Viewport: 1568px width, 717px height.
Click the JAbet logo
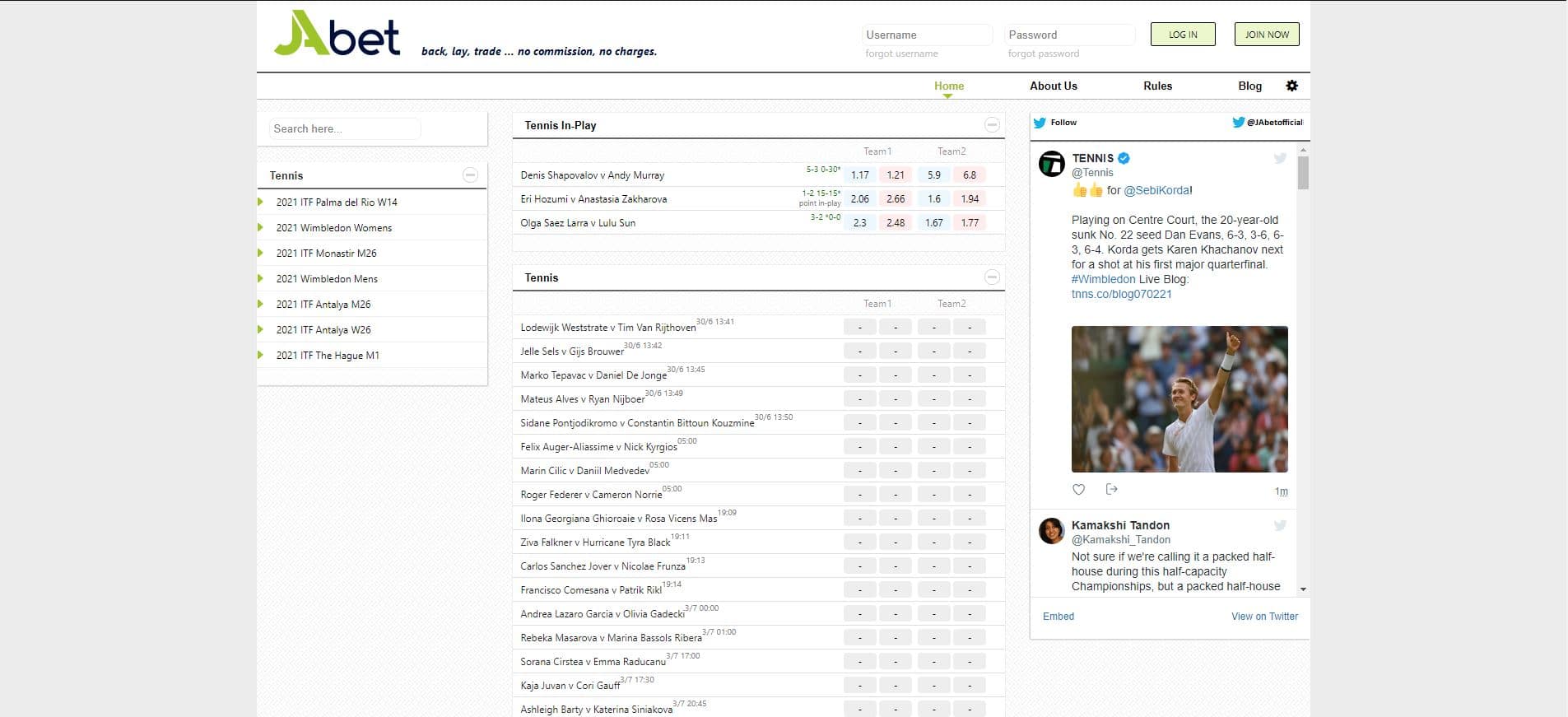[337, 35]
